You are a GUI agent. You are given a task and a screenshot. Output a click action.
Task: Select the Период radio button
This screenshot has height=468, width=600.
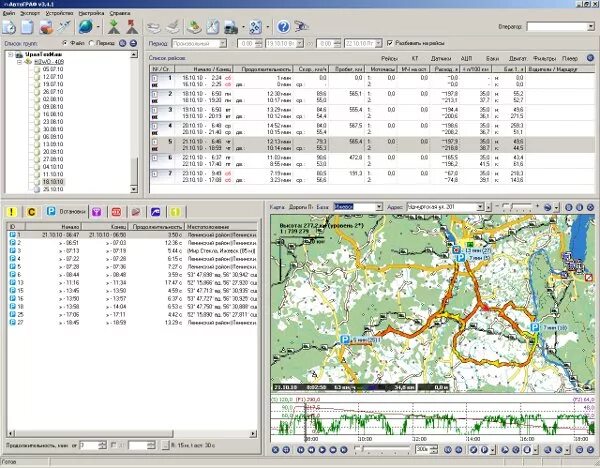coord(91,43)
